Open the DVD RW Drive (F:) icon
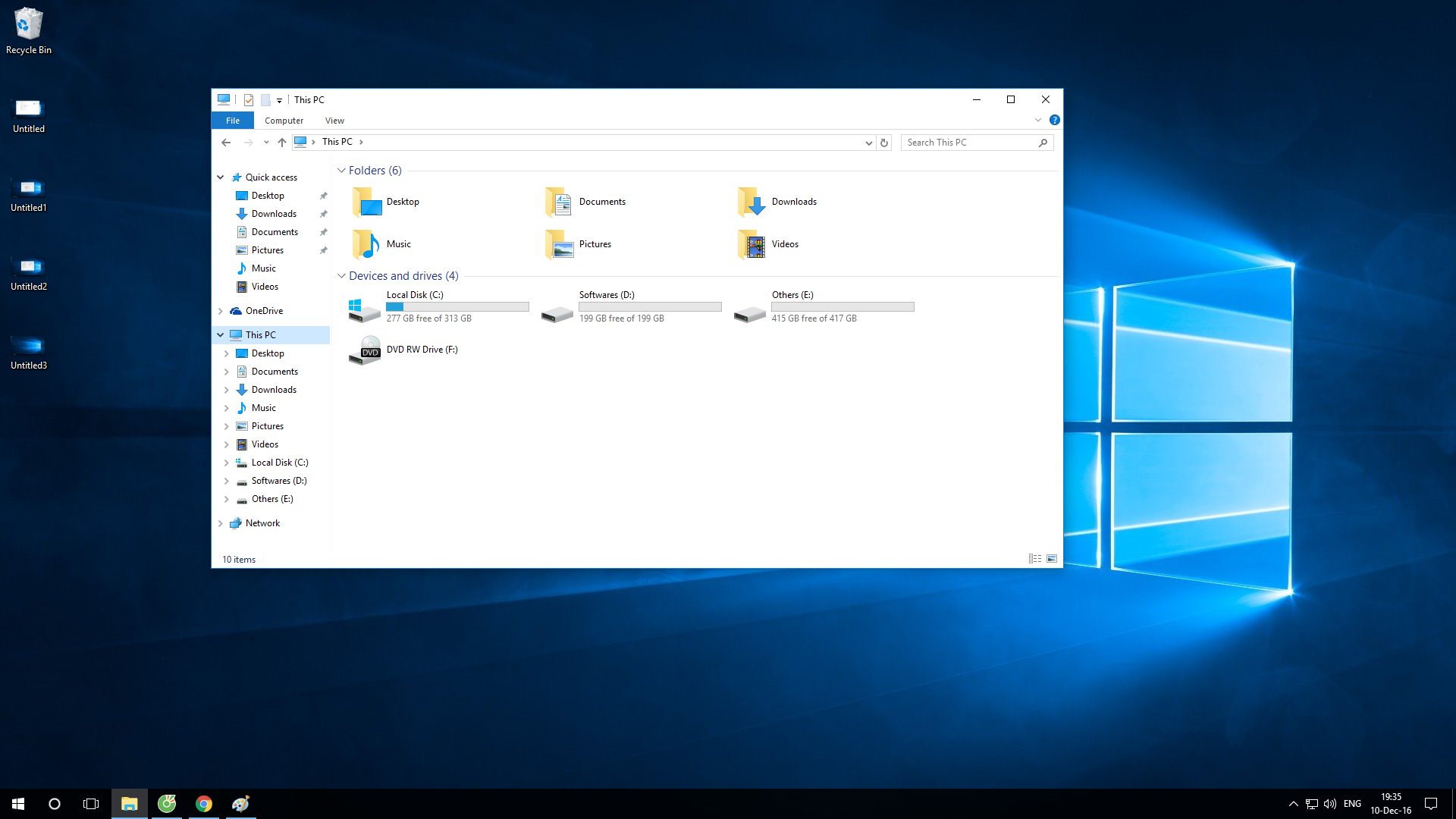1456x819 pixels. [x=365, y=350]
